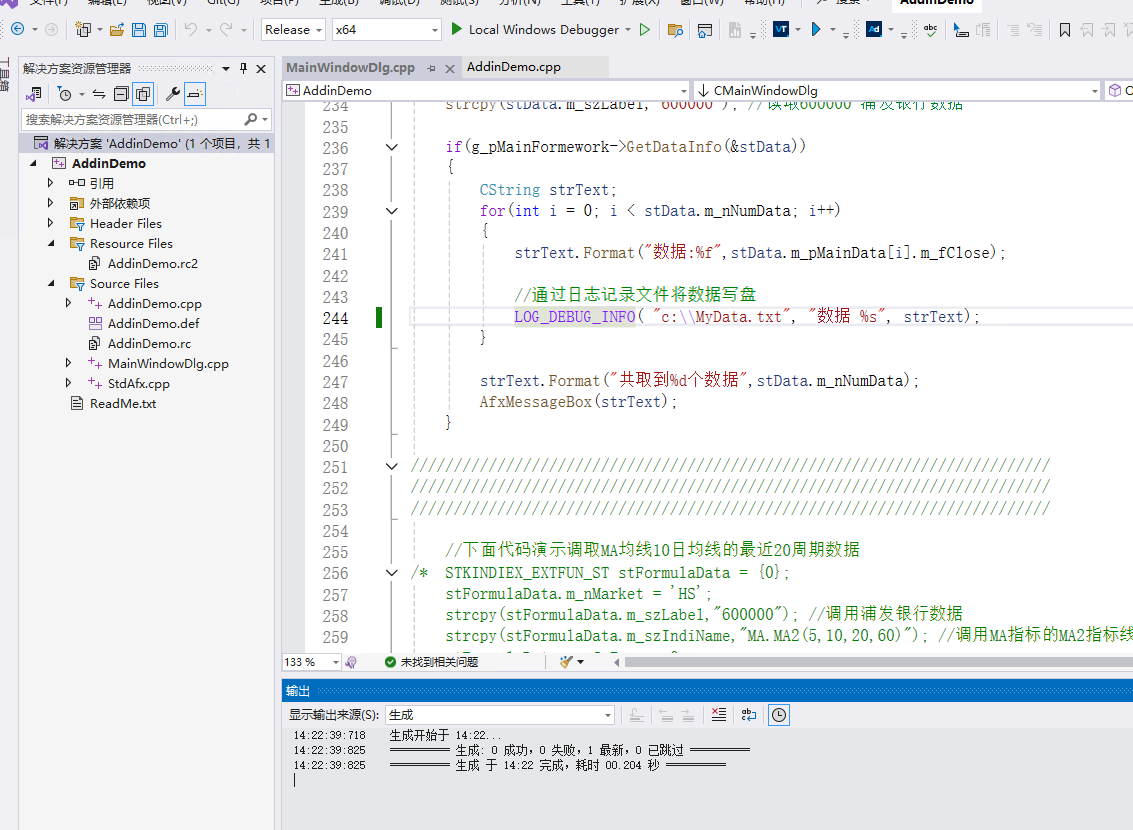Viewport: 1133px width, 830px height.
Task: Click Solution Explorer switch views icon
Action: pos(33,94)
